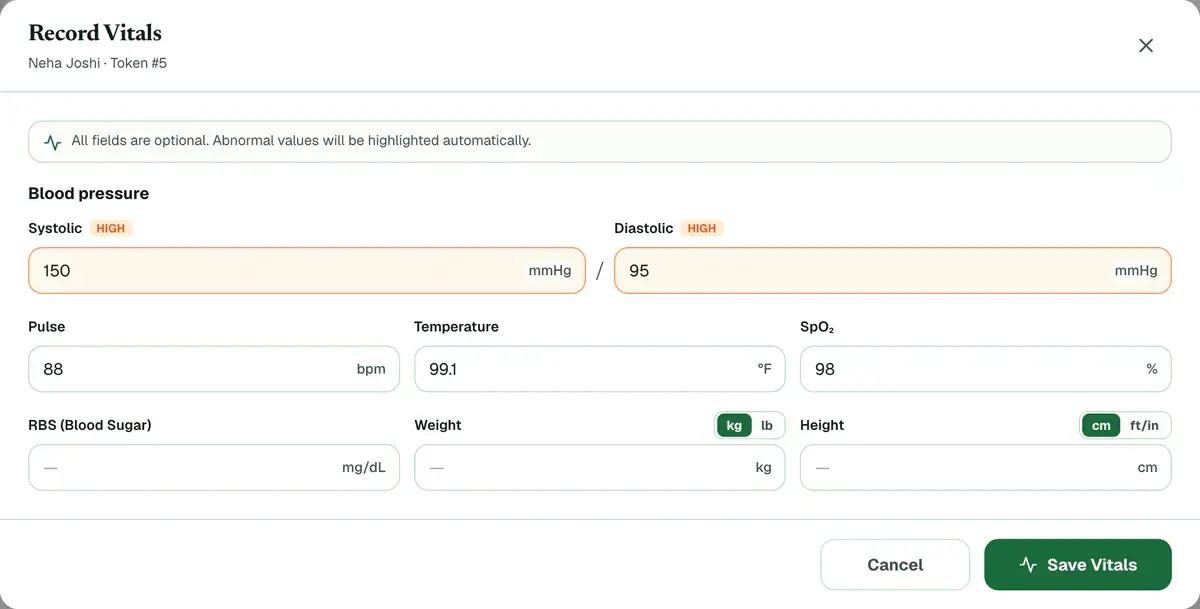
Task: Focus the Temperature field showing 99.1
Action: click(x=600, y=369)
